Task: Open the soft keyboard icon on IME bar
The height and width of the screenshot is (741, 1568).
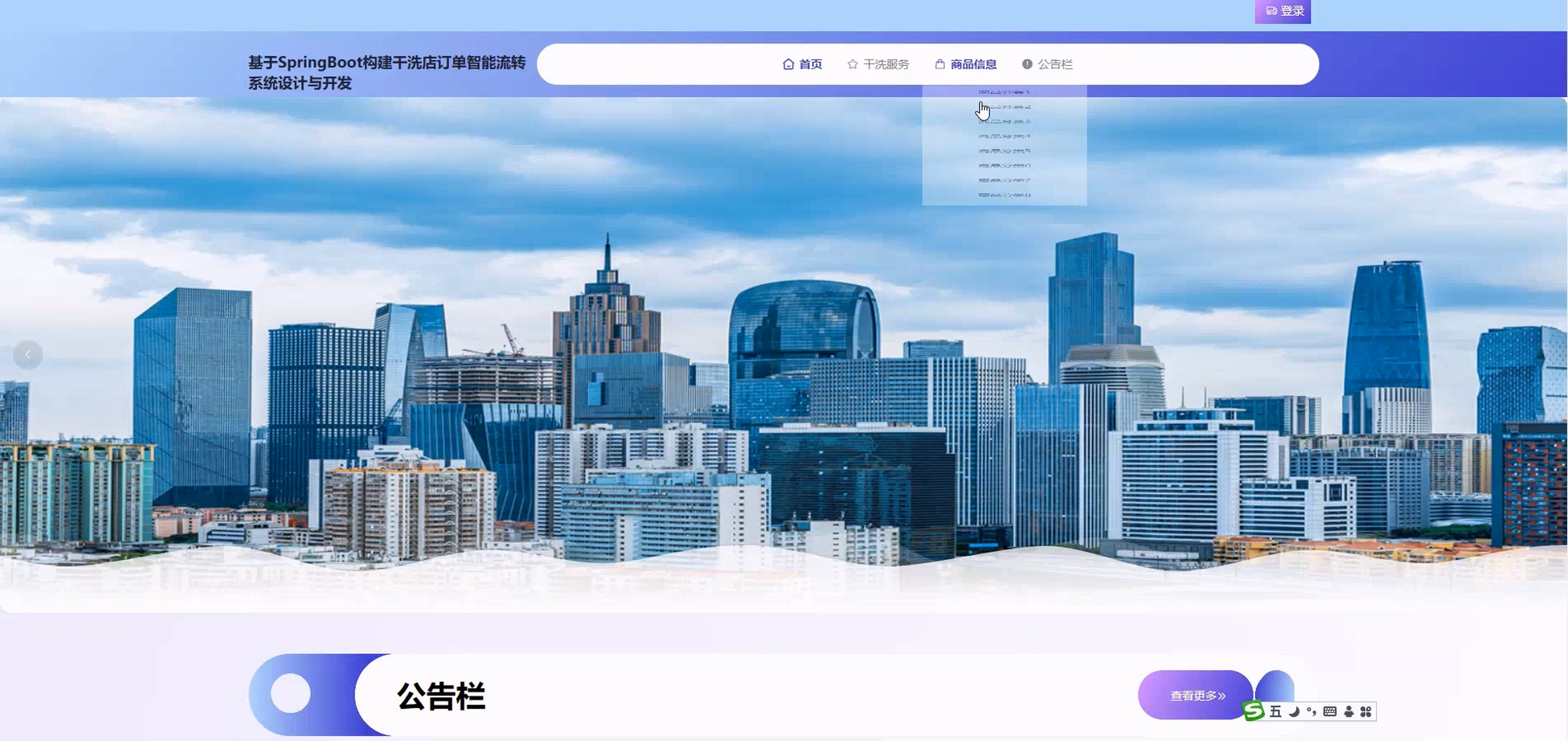Action: (x=1330, y=711)
